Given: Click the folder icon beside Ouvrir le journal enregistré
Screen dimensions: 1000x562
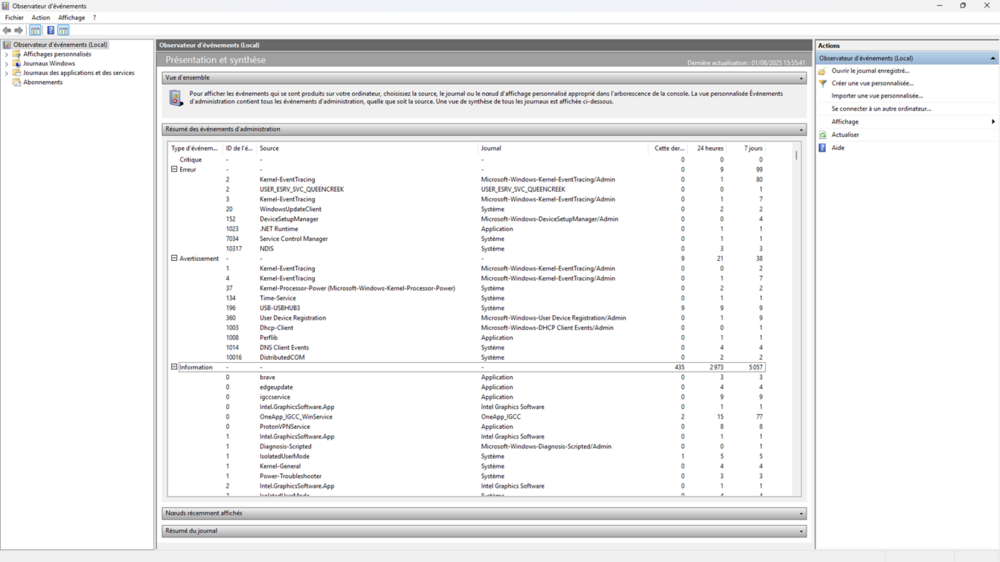Looking at the screenshot, I should [823, 71].
